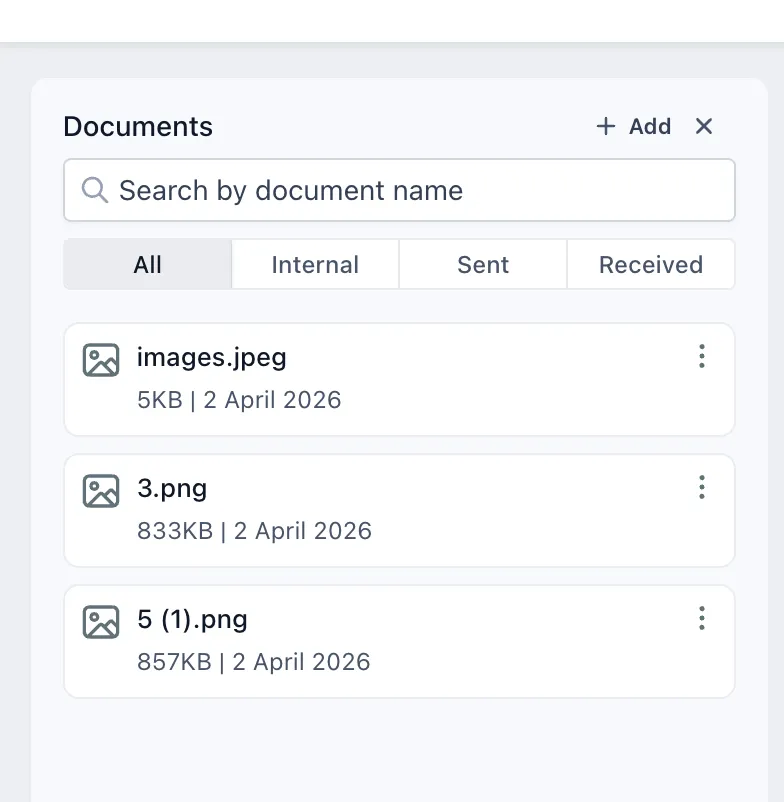The image size is (784, 802).
Task: Switch to the Internal tab
Action: [315, 264]
